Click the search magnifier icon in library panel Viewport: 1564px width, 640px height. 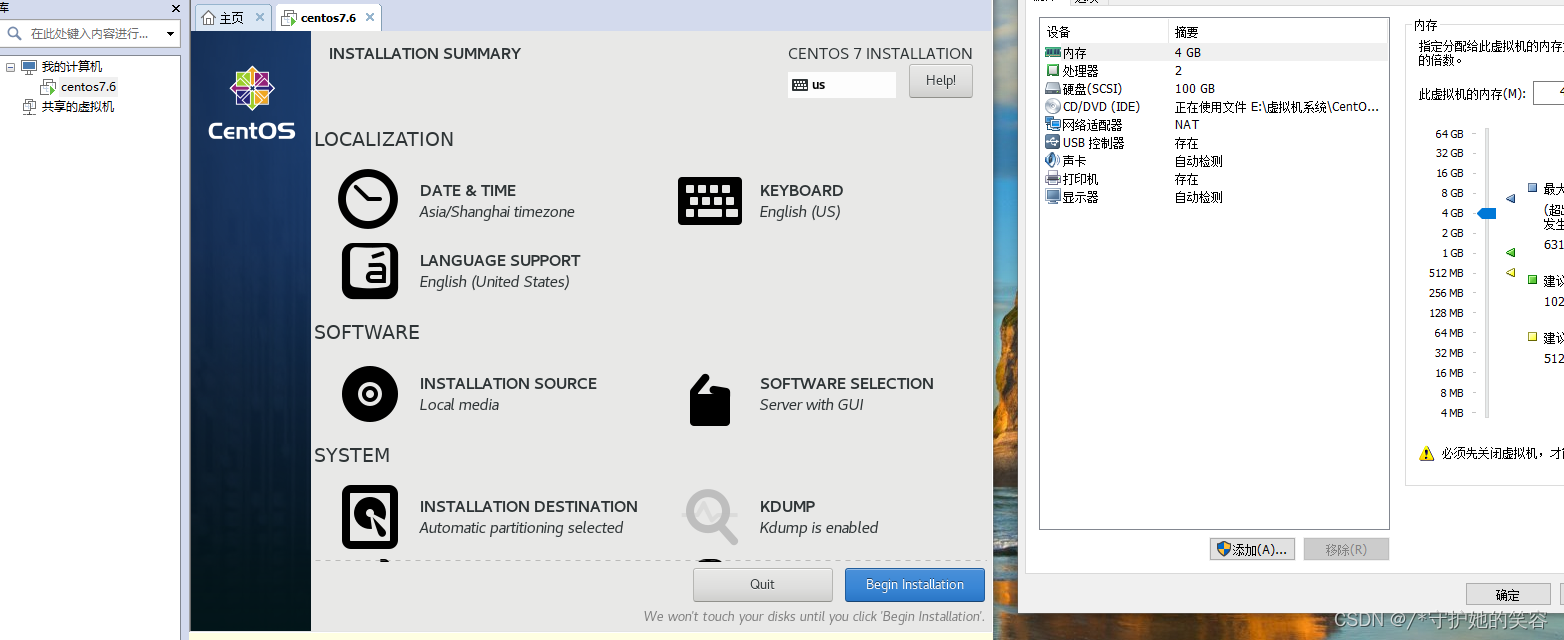[x=15, y=33]
